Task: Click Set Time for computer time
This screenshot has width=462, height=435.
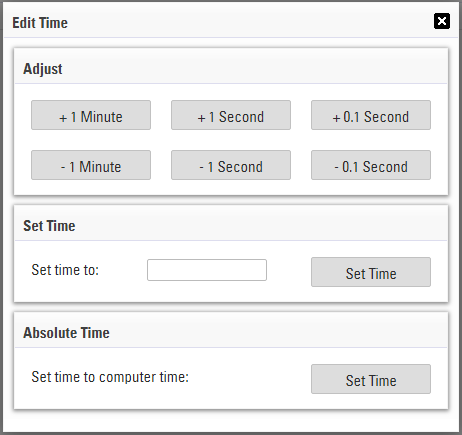Action: (371, 379)
